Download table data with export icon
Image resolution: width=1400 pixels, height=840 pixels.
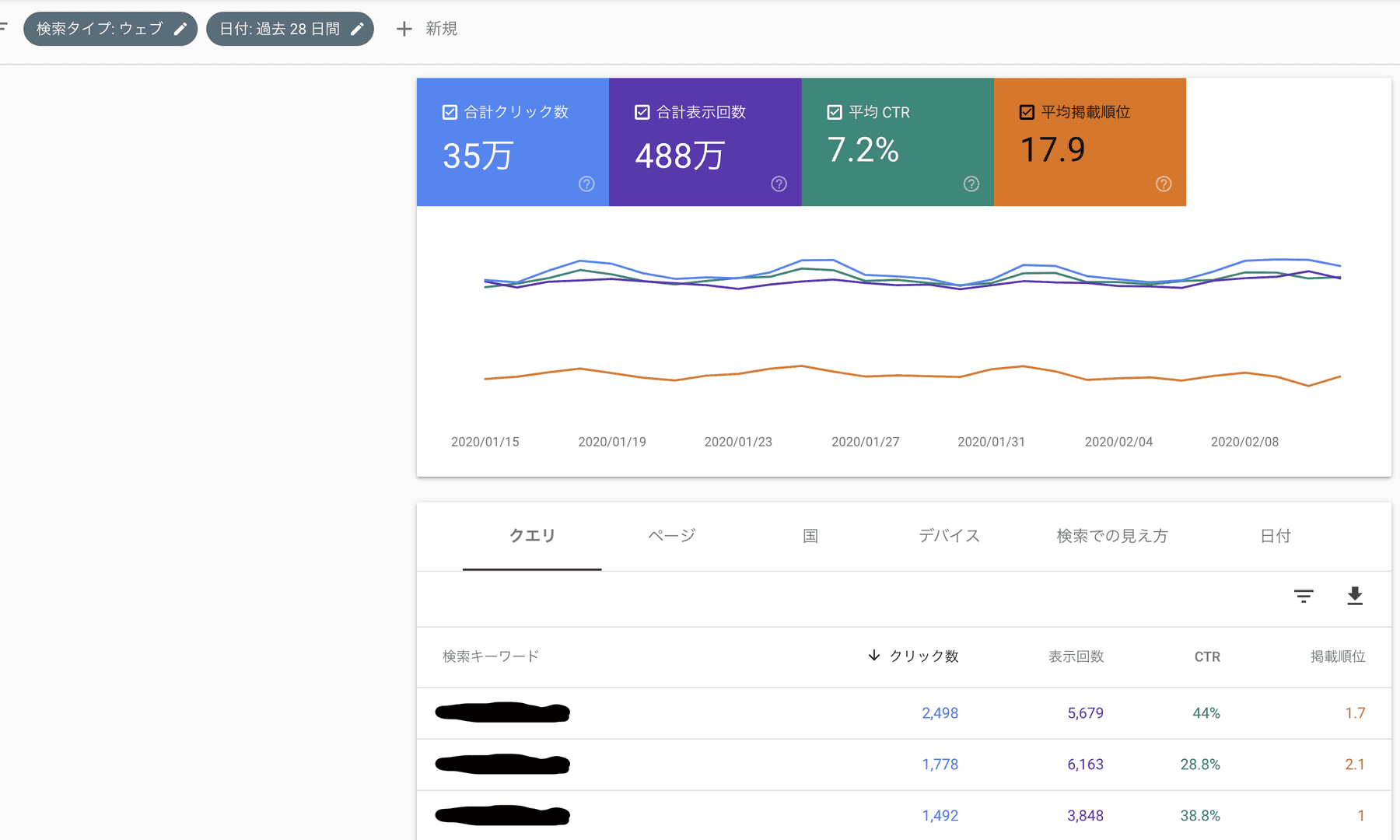pos(1354,596)
